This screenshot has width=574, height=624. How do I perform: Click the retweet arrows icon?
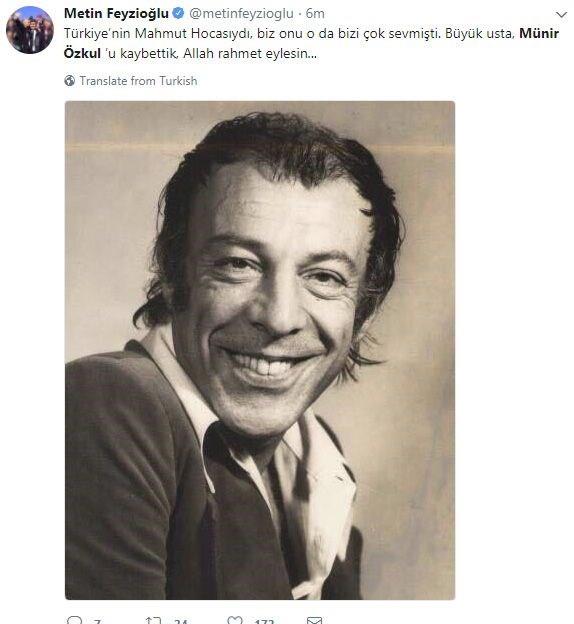pos(153,620)
